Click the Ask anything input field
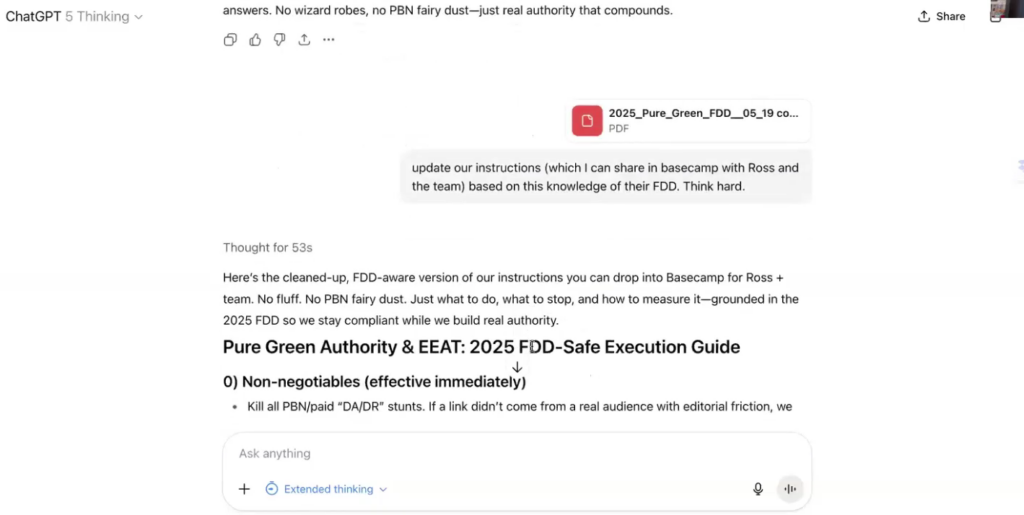Viewport: 1024px width, 515px height. pos(500,454)
